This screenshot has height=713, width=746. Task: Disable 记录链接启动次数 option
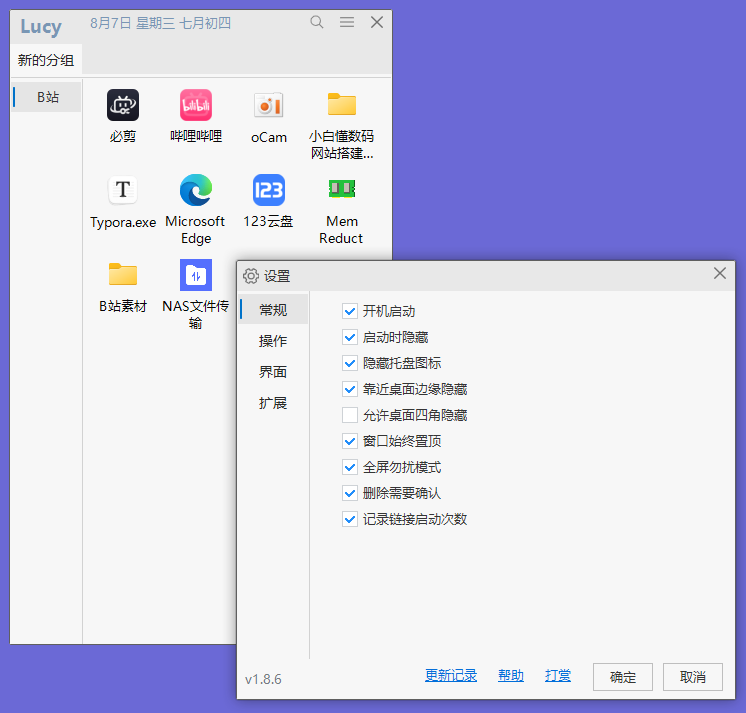(350, 519)
